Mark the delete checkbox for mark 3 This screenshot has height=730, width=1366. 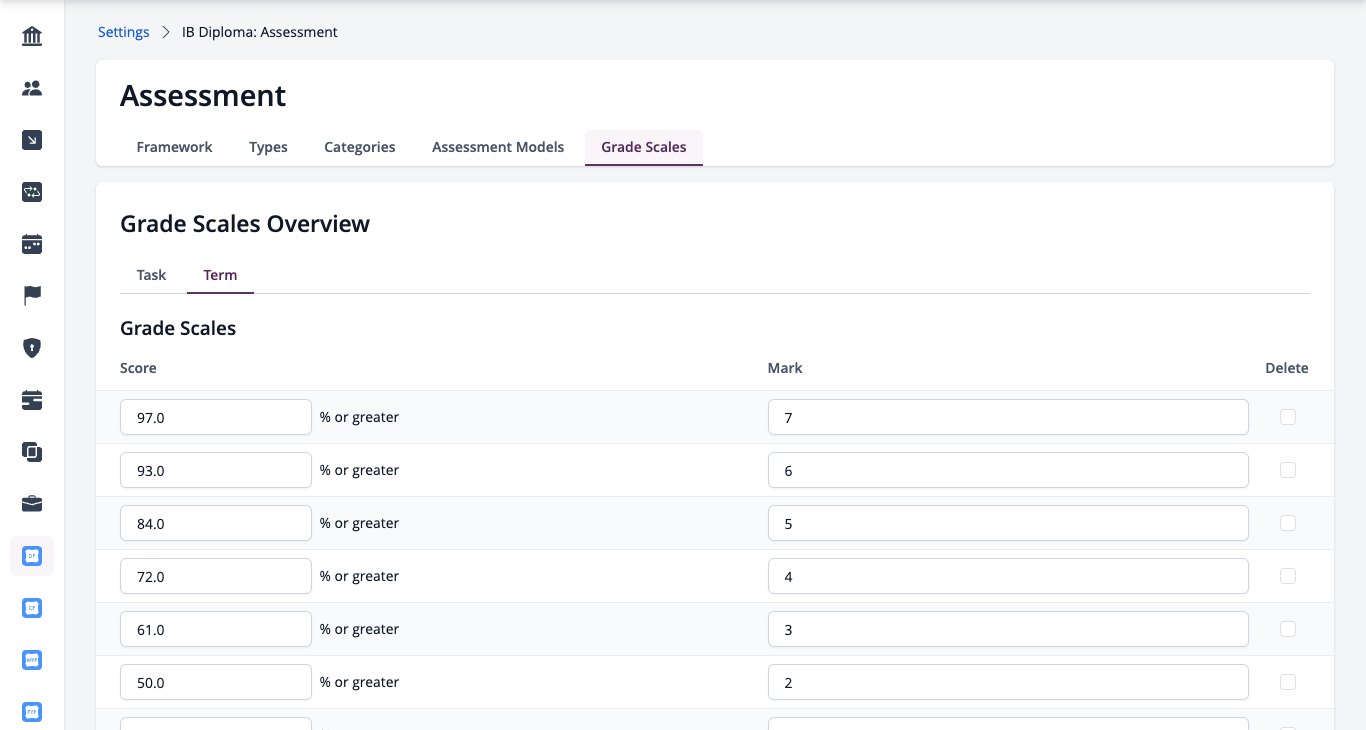(x=1288, y=629)
